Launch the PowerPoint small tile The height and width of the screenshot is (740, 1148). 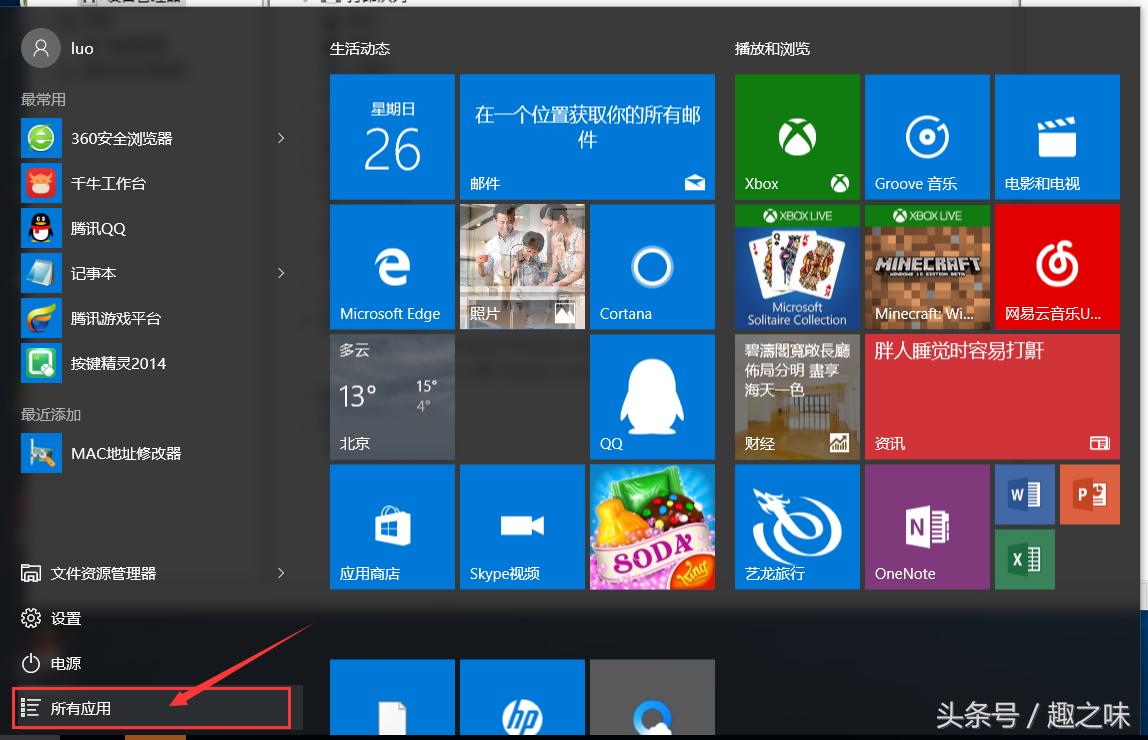coord(1089,494)
